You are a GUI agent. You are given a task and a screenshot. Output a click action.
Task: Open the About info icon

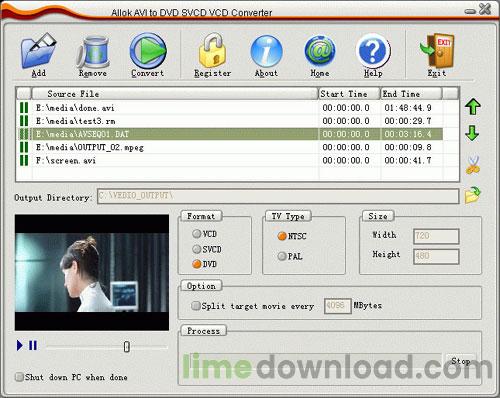coord(266,51)
